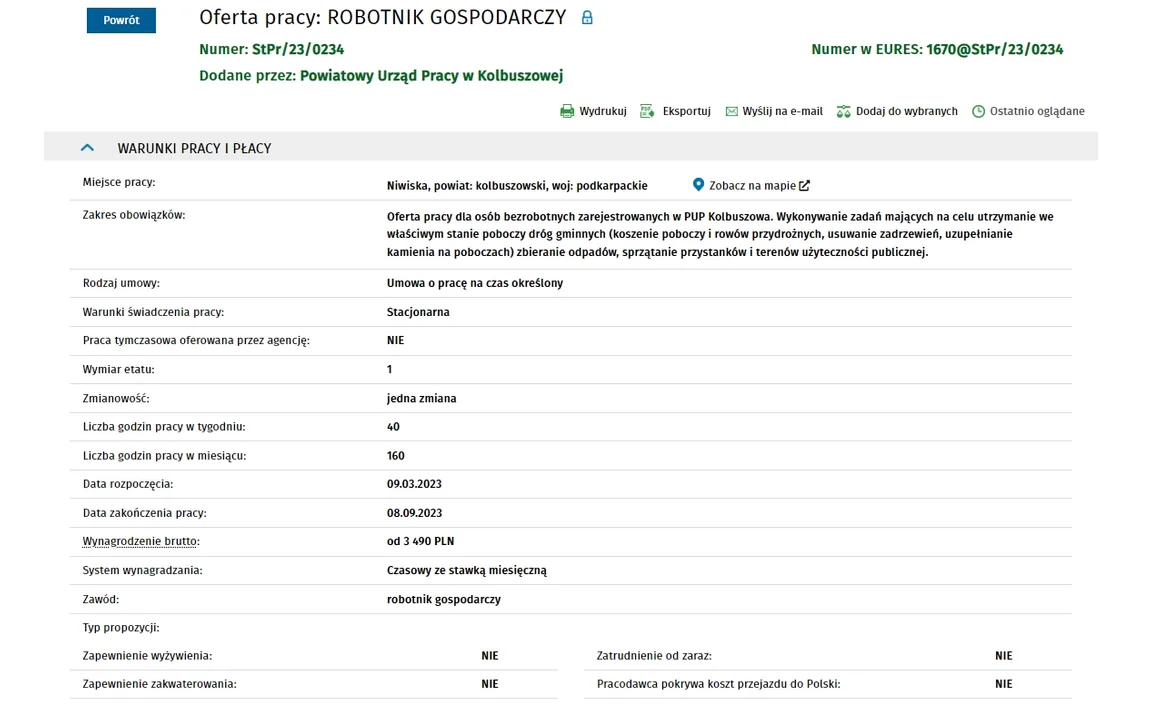
Task: Click the Miejsce pracy label
Action: (119, 182)
